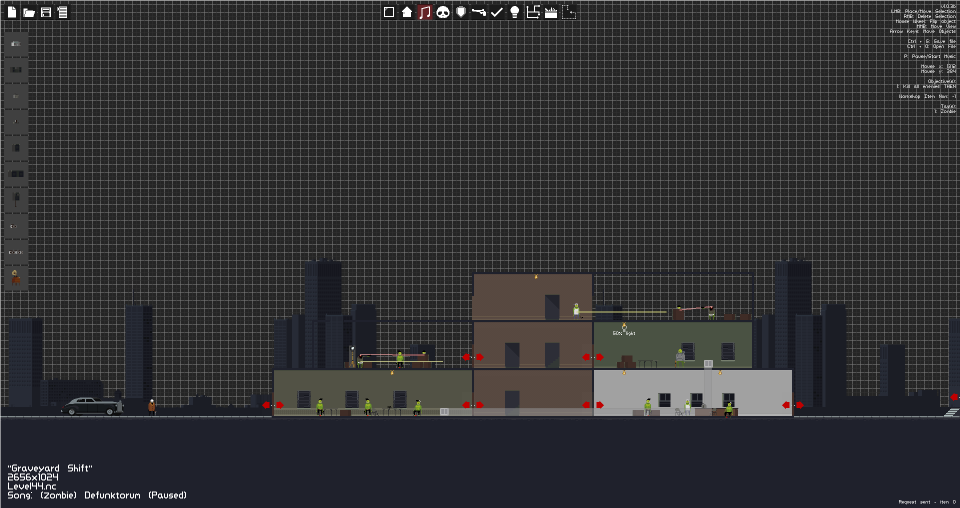Select the standing lamp post on the left rooftop

(352, 356)
